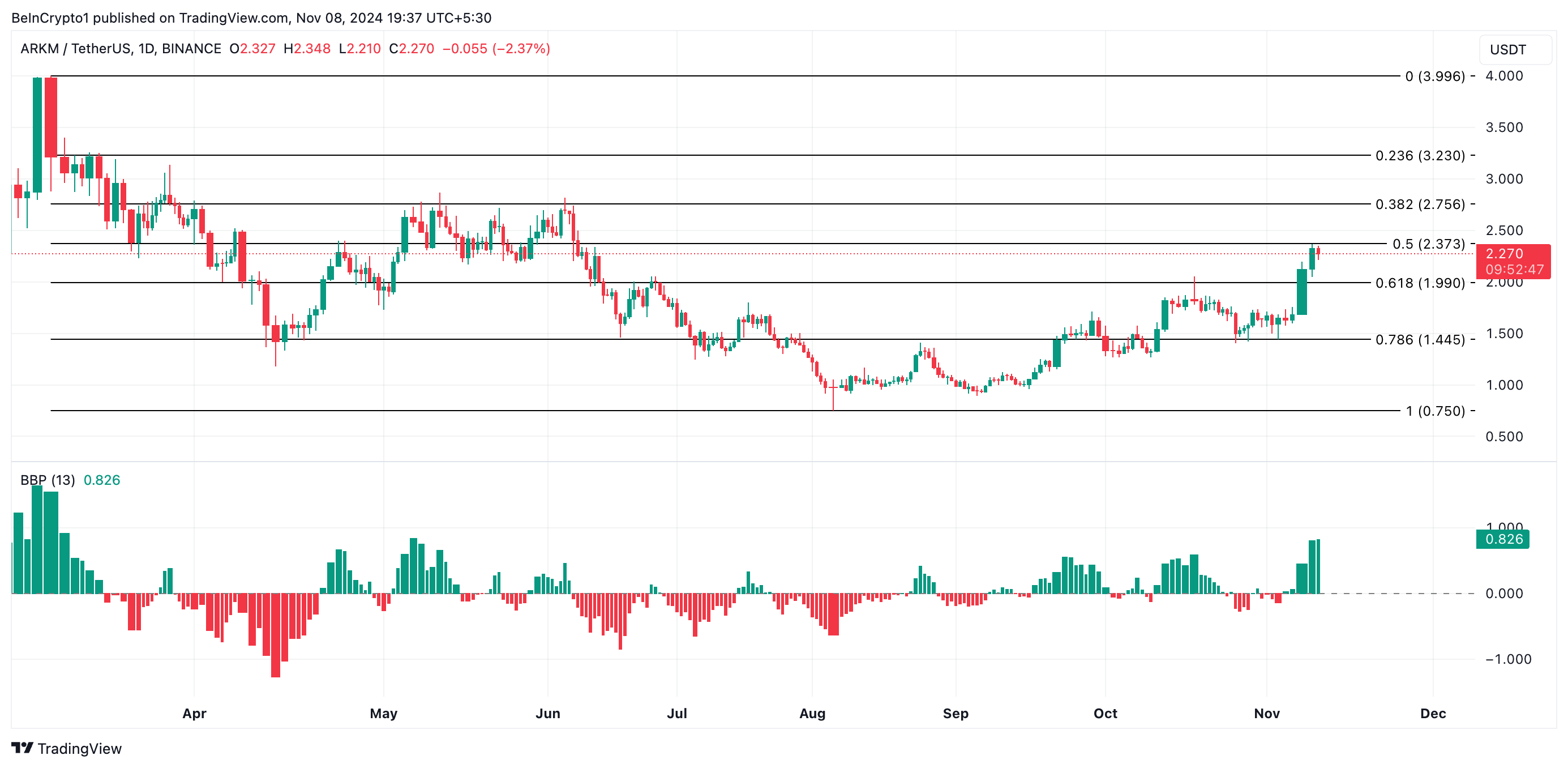Click the Nov label on time axis

click(1266, 713)
